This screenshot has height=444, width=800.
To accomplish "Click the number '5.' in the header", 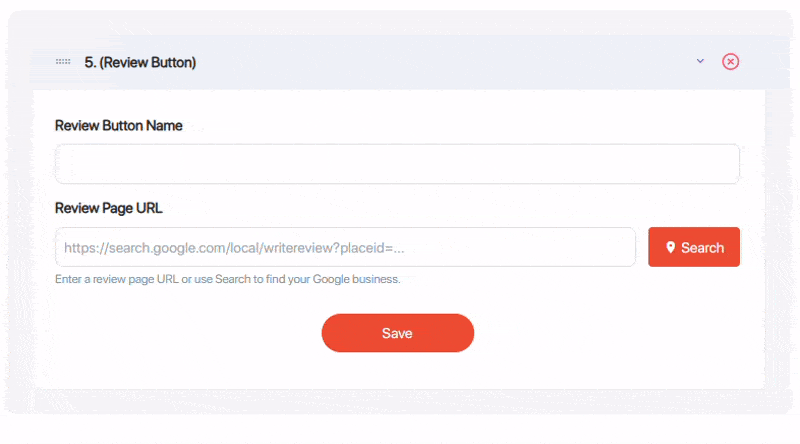I will pyautogui.click(x=90, y=62).
